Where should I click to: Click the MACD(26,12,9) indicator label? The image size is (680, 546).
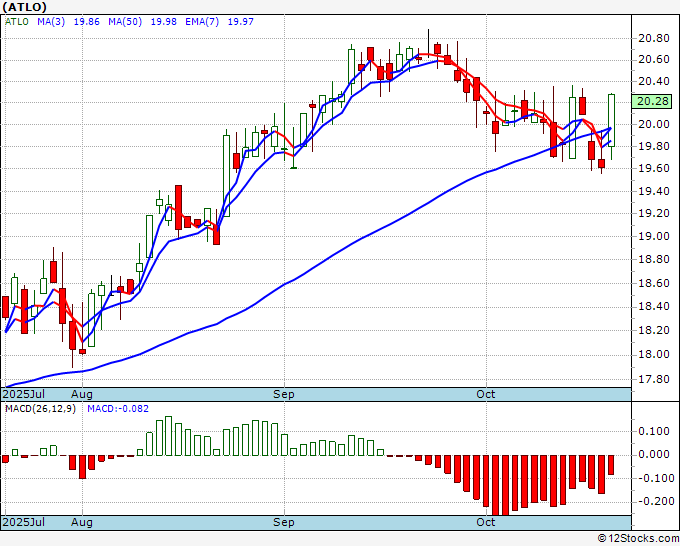tap(40, 409)
